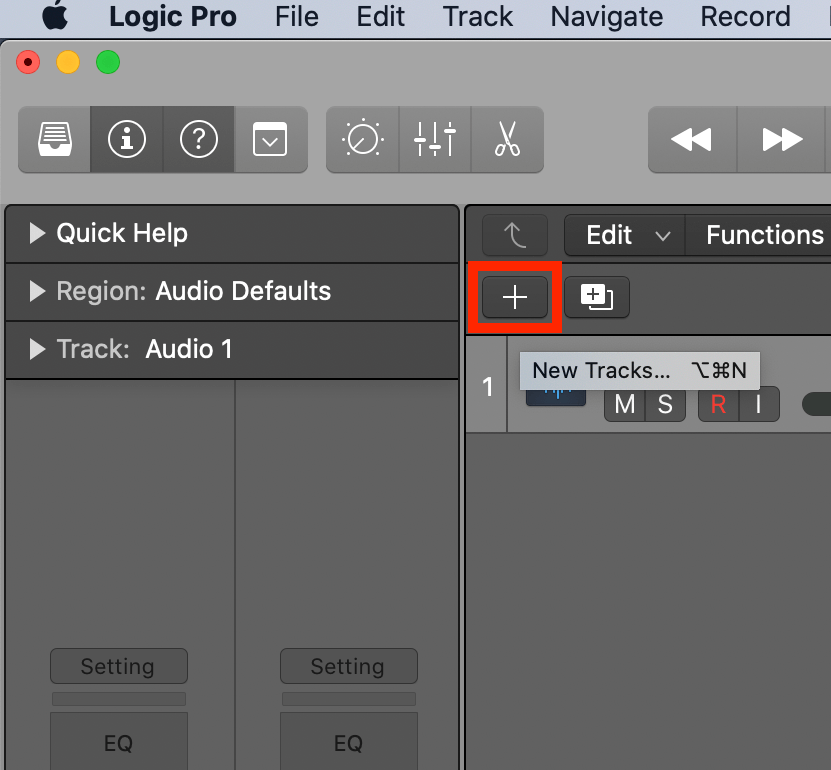Click the rewind transport button

point(692,139)
